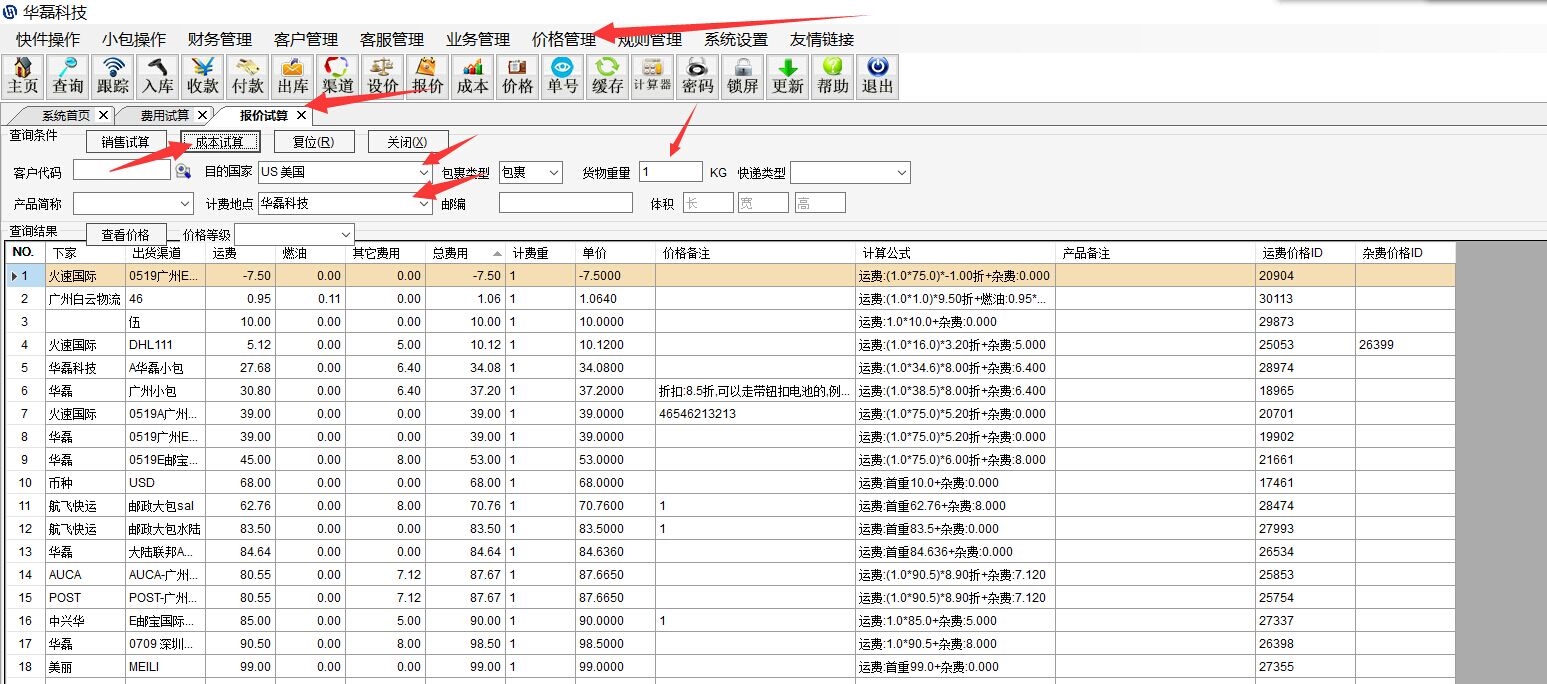Open the 渠道 channel tool

click(x=338, y=76)
